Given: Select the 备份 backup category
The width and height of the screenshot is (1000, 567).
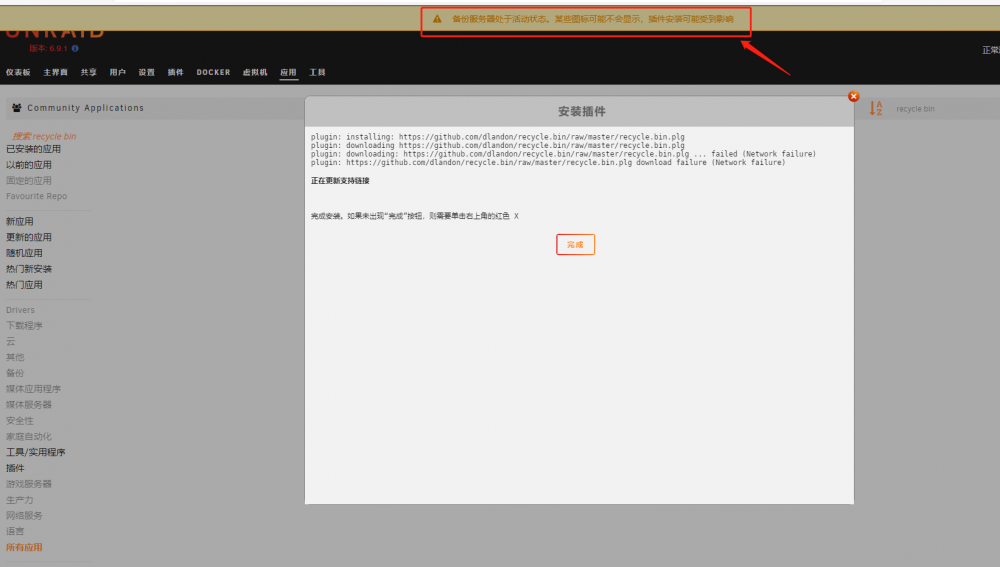Looking at the screenshot, I should [15, 373].
